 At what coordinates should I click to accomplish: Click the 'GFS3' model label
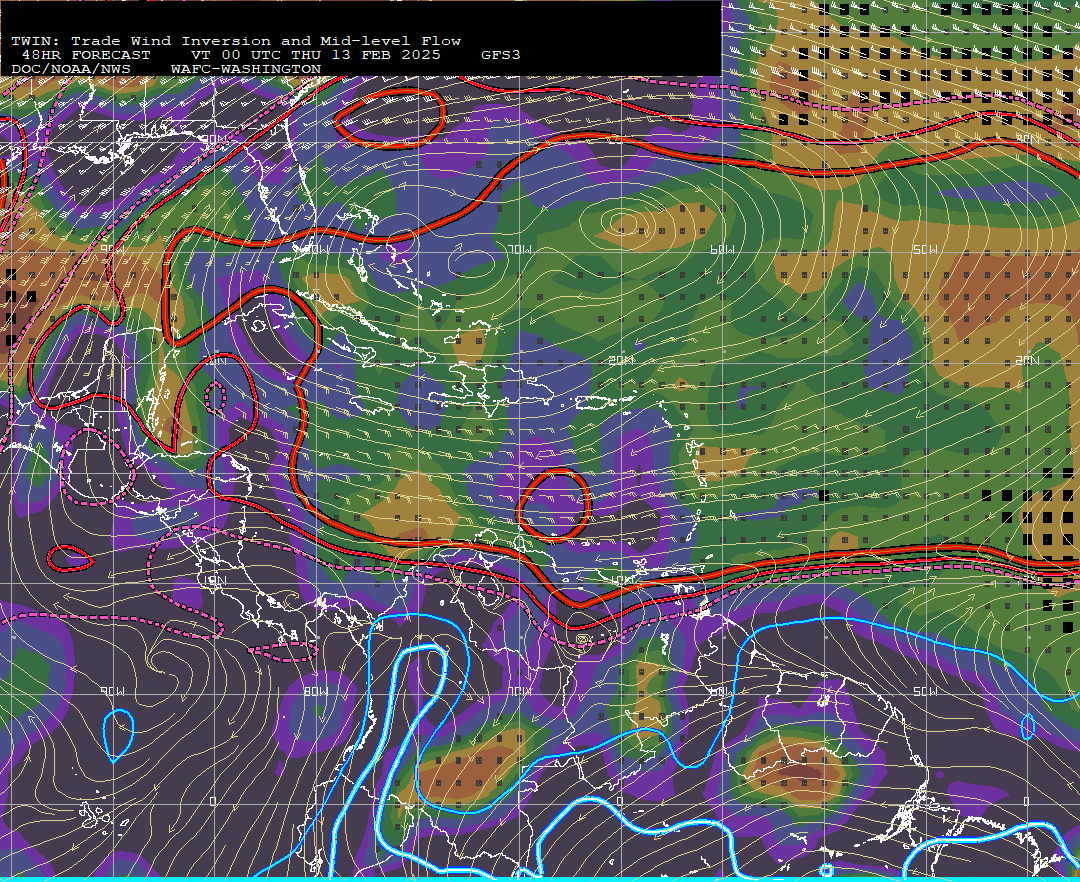500,55
